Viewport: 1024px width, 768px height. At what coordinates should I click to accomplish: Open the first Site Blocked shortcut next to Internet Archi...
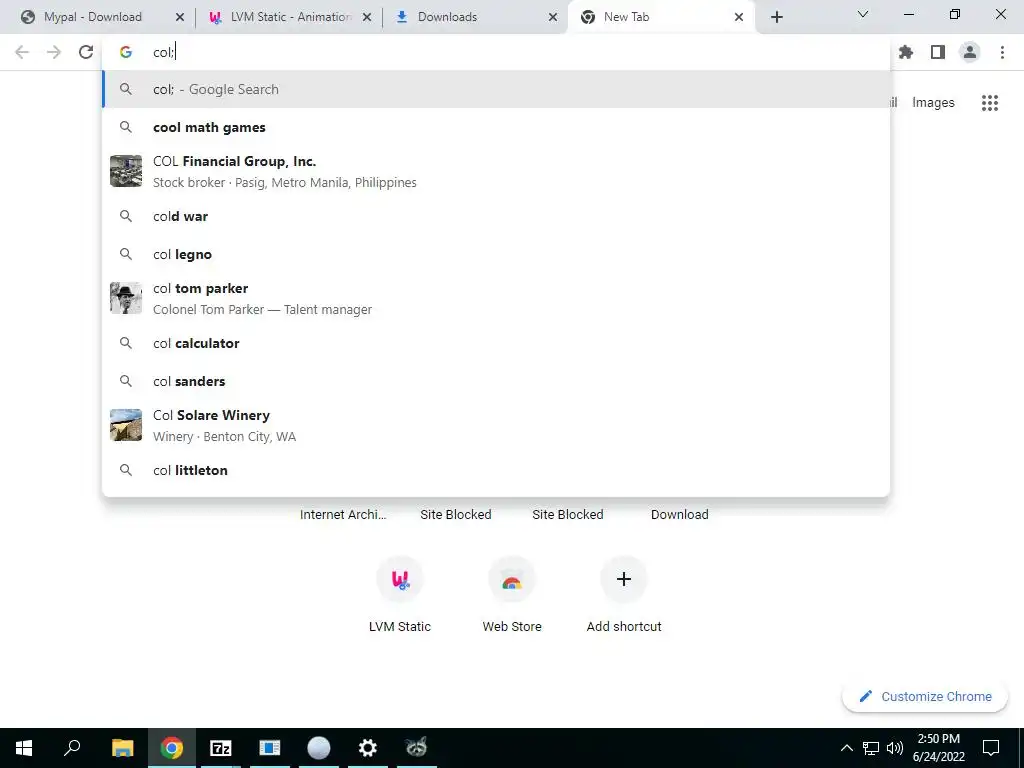(x=456, y=515)
